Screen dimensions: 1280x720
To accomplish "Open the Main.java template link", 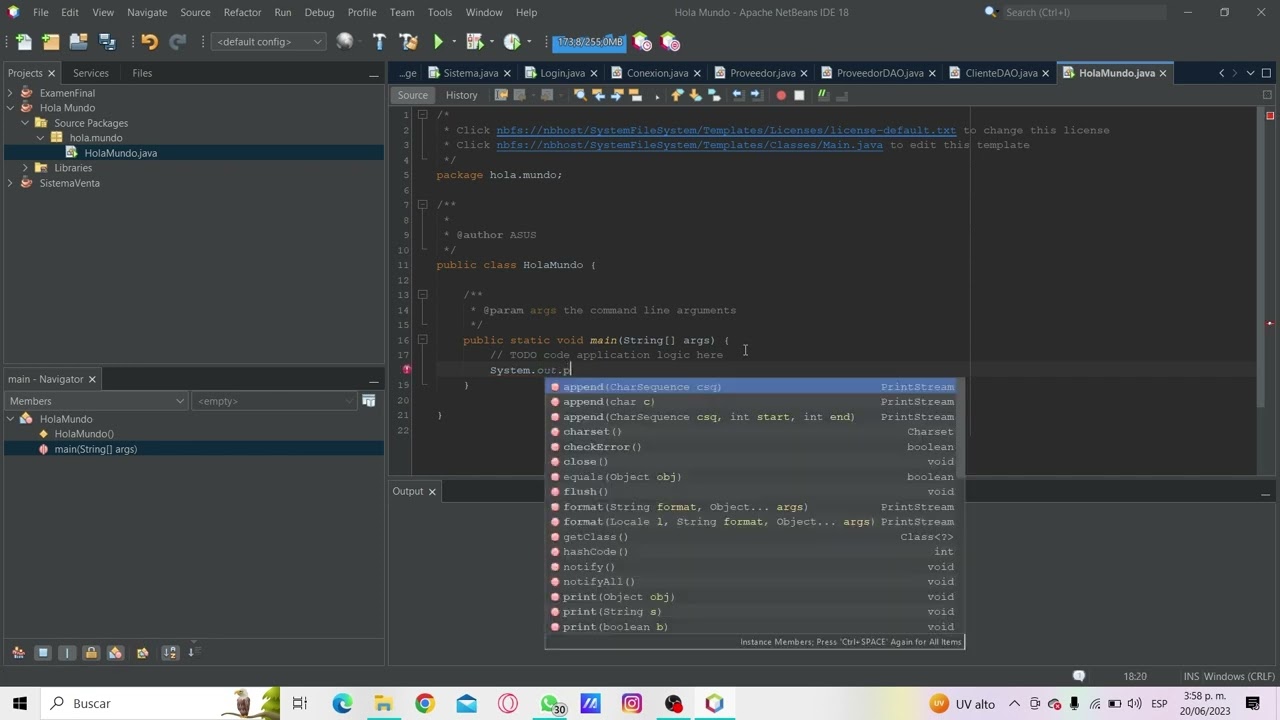I will pyautogui.click(x=690, y=145).
